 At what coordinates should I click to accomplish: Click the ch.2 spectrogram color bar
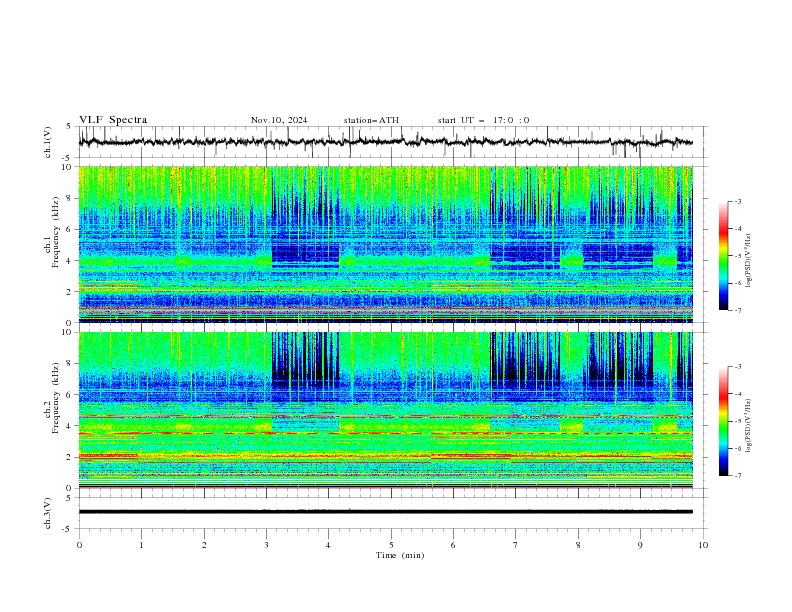click(723, 421)
